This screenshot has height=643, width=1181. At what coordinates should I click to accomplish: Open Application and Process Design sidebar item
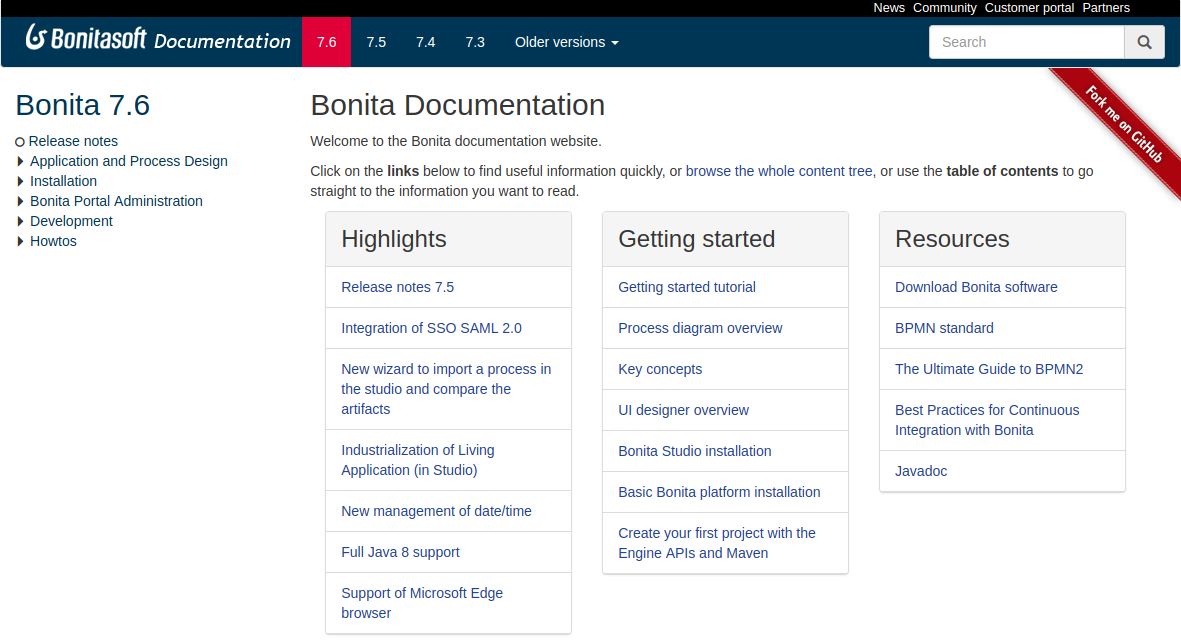tap(129, 161)
